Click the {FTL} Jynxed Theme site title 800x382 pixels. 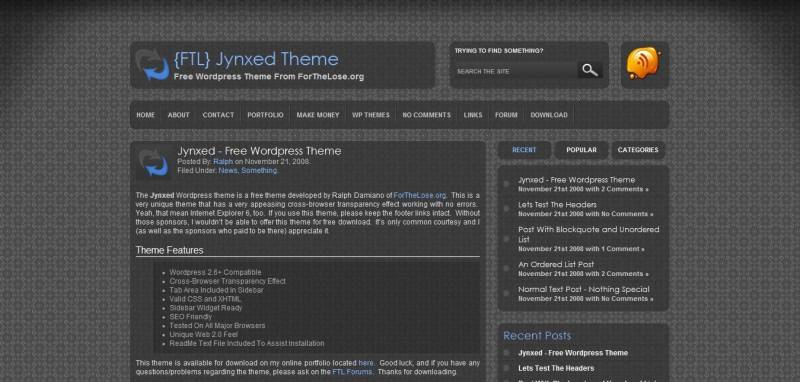click(x=256, y=59)
